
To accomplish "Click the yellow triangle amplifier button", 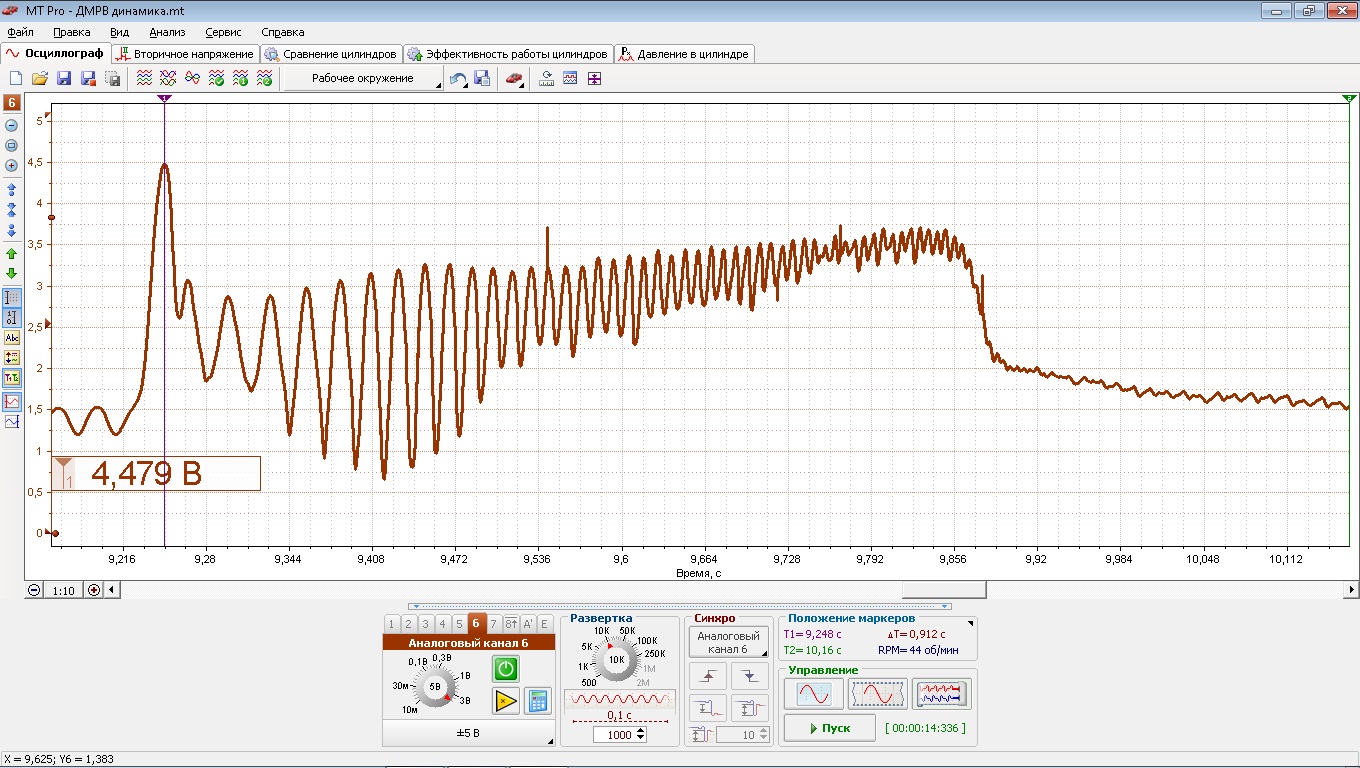I will [x=506, y=701].
